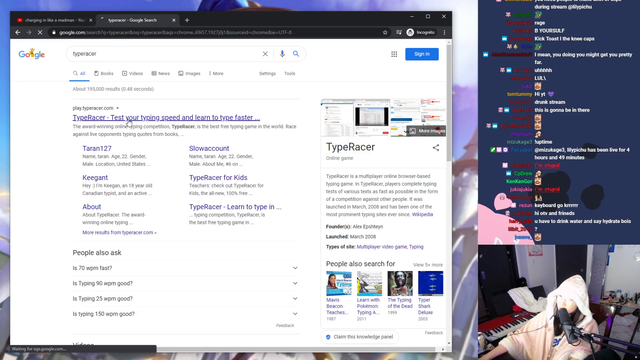Bookmark this page with star icon
The image size is (640, 360).
point(385,32)
